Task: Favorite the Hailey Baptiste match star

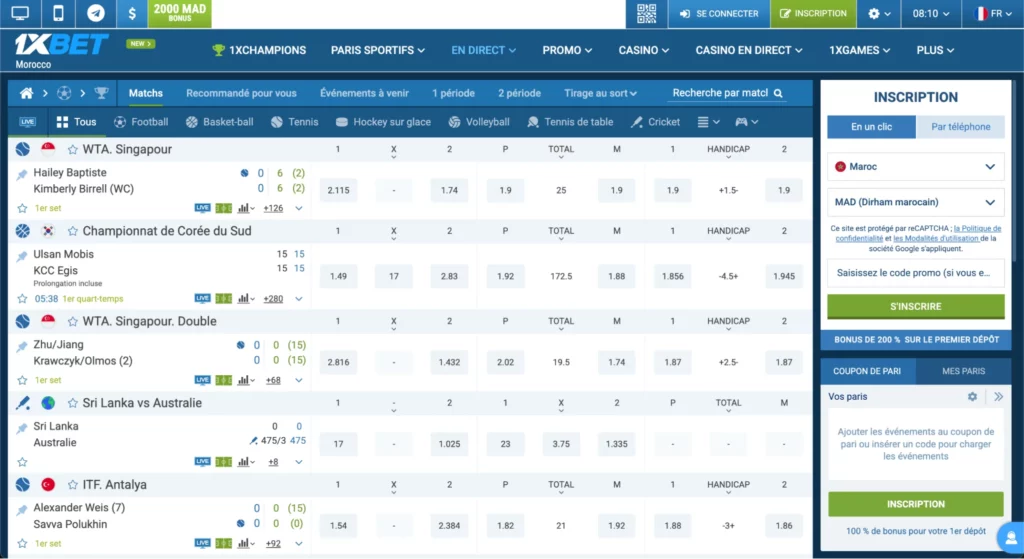Action: pos(22,208)
